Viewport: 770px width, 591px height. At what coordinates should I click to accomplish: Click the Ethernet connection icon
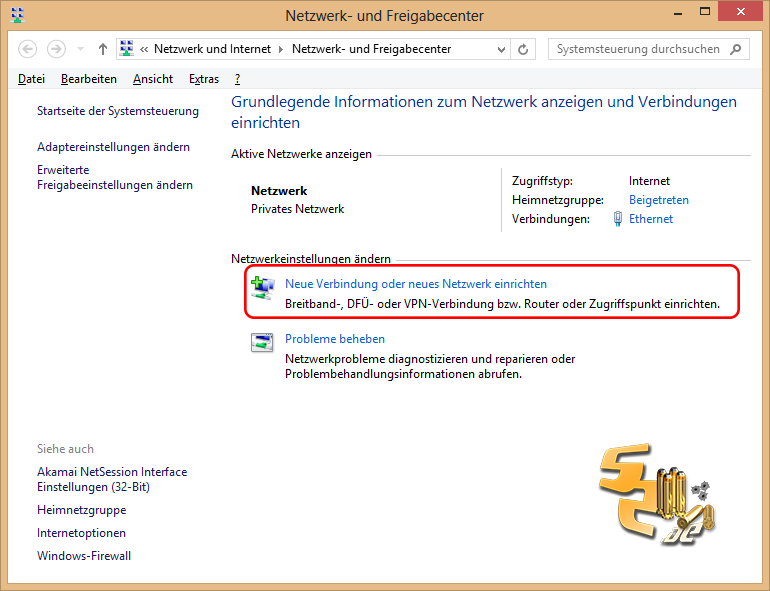618,219
